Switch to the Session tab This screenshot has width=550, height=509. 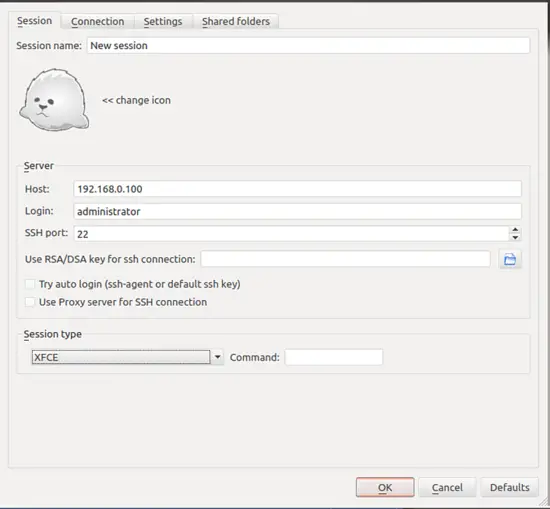[34, 21]
